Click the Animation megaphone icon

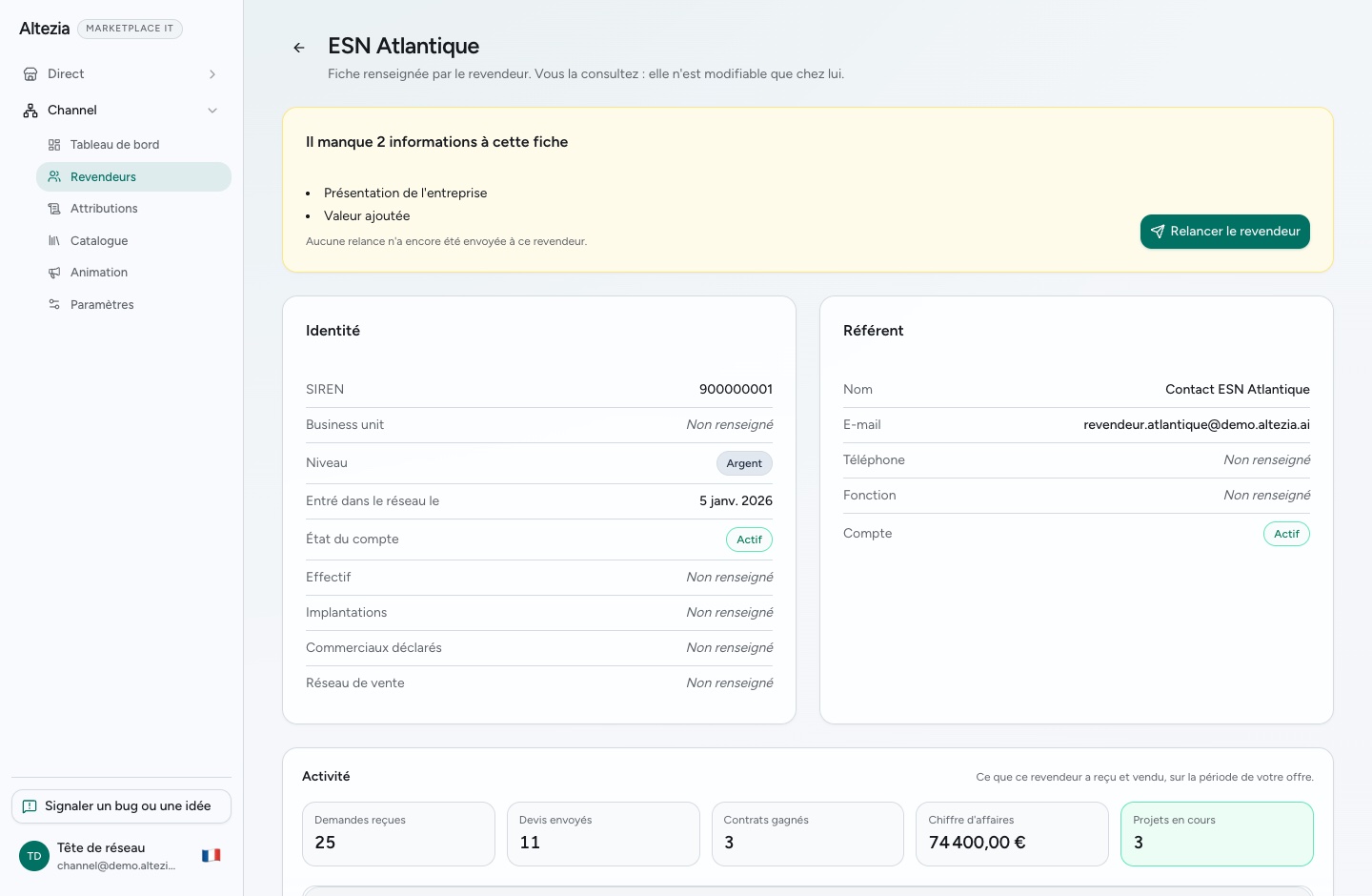[54, 273]
